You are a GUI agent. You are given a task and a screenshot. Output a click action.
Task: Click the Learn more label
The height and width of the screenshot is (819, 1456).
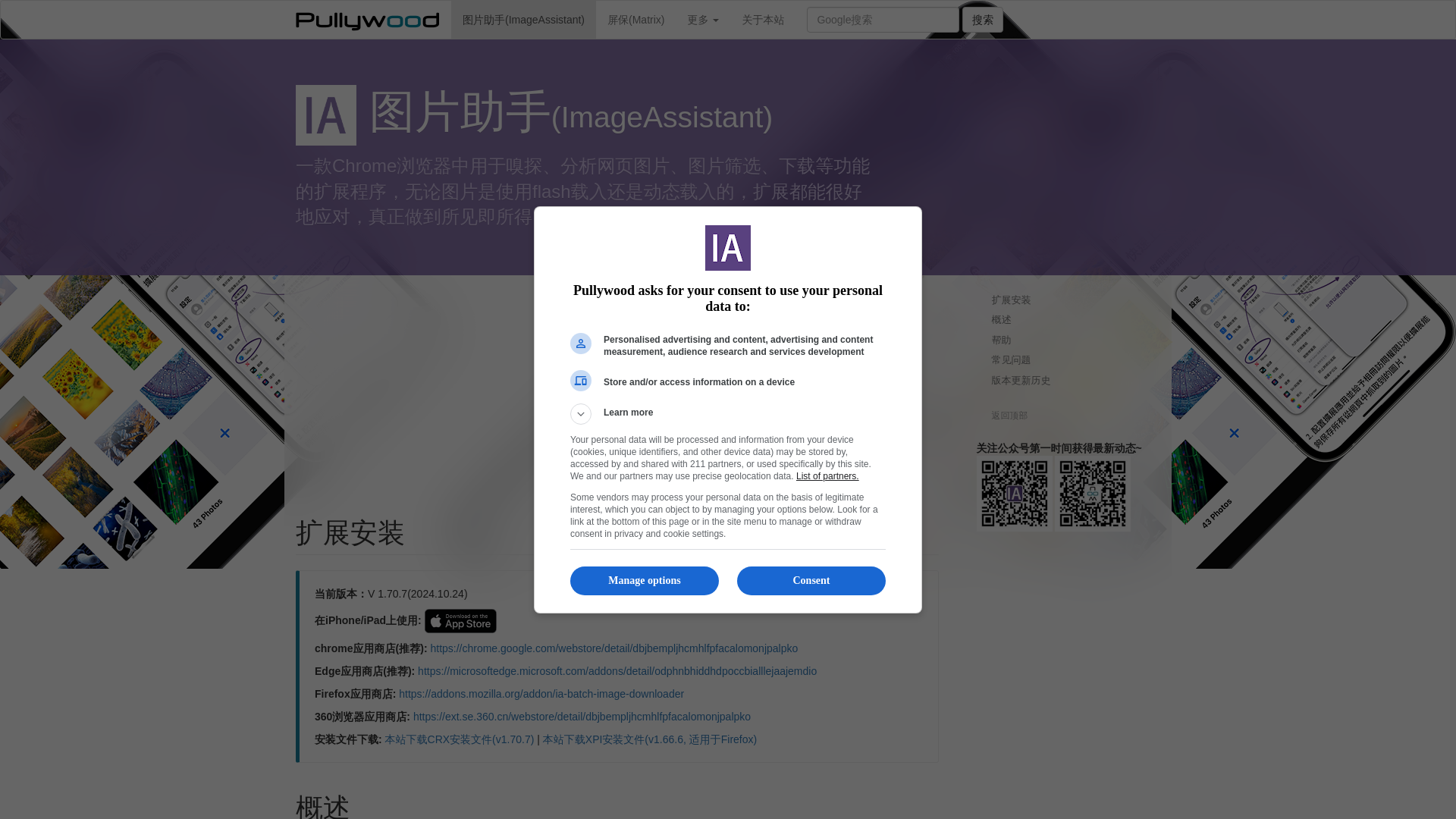tap(628, 413)
